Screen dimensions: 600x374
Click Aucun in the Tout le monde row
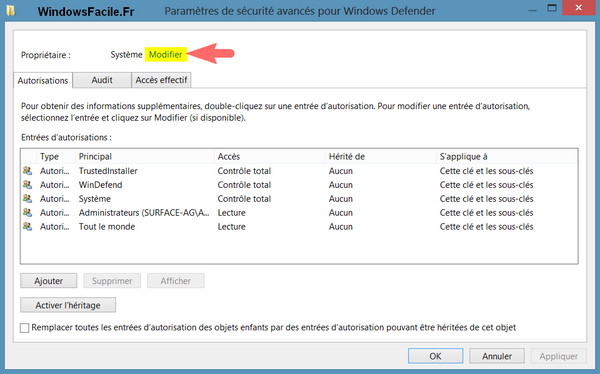(341, 227)
